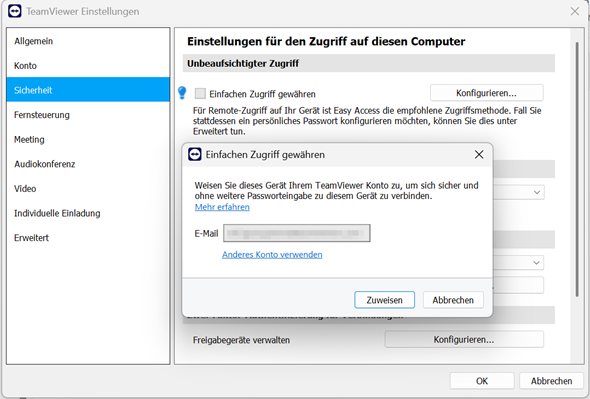Screen dimensions: 590x399
Task: Close the Einfachen Zugriff gewähren dialog
Action: tap(479, 154)
